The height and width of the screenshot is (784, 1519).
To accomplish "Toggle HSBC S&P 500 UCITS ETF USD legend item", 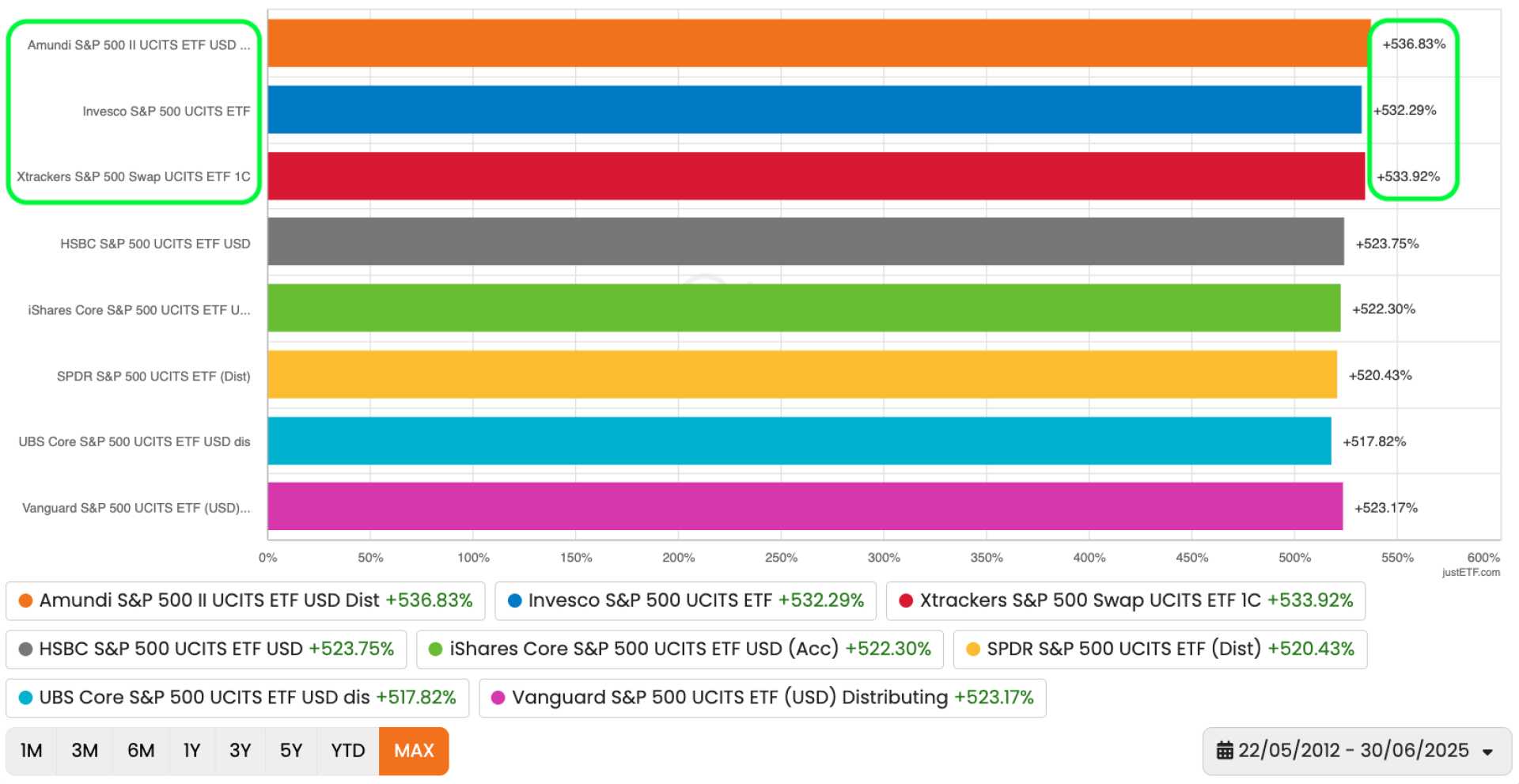I will (x=206, y=650).
